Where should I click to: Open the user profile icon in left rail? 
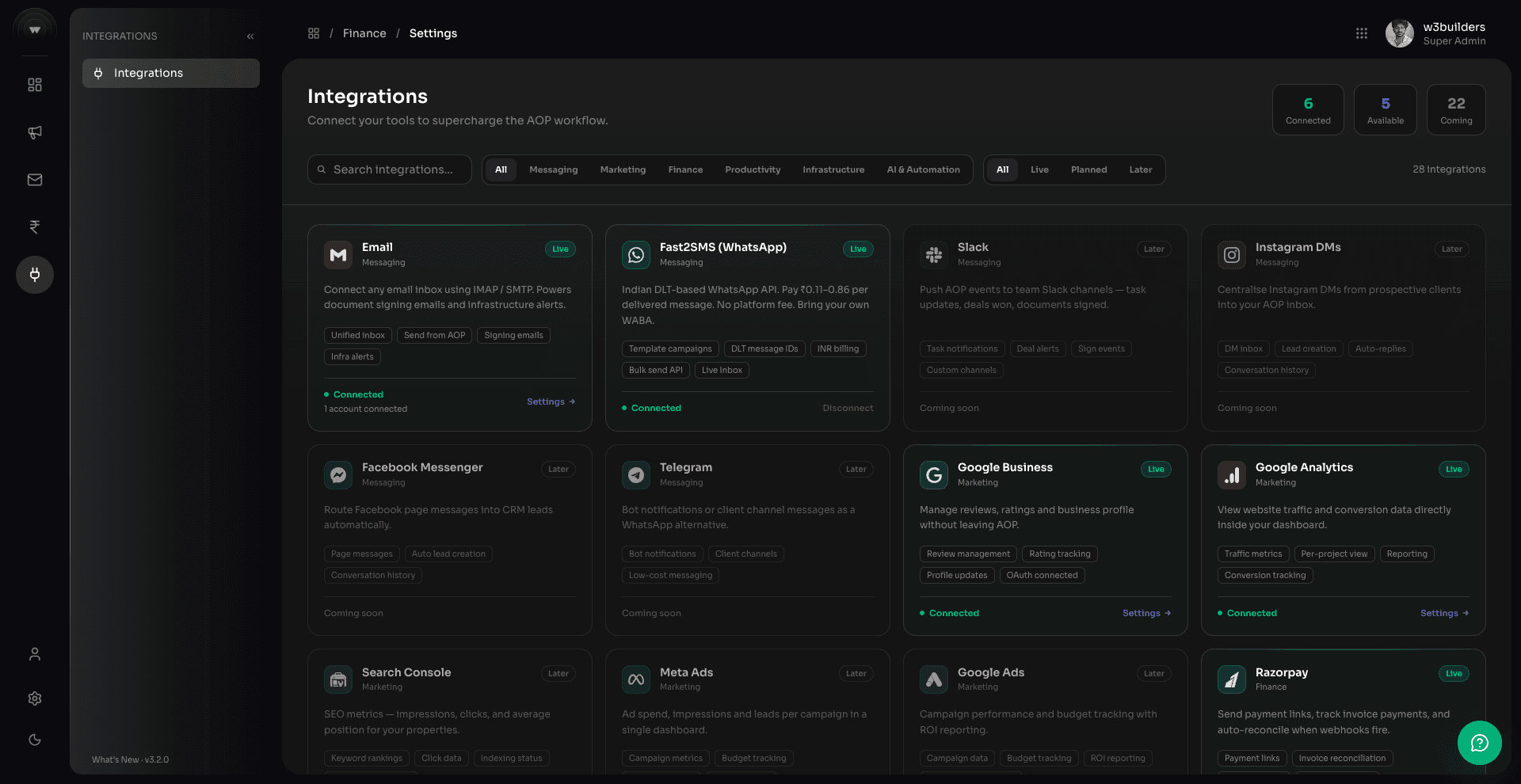tap(35, 654)
